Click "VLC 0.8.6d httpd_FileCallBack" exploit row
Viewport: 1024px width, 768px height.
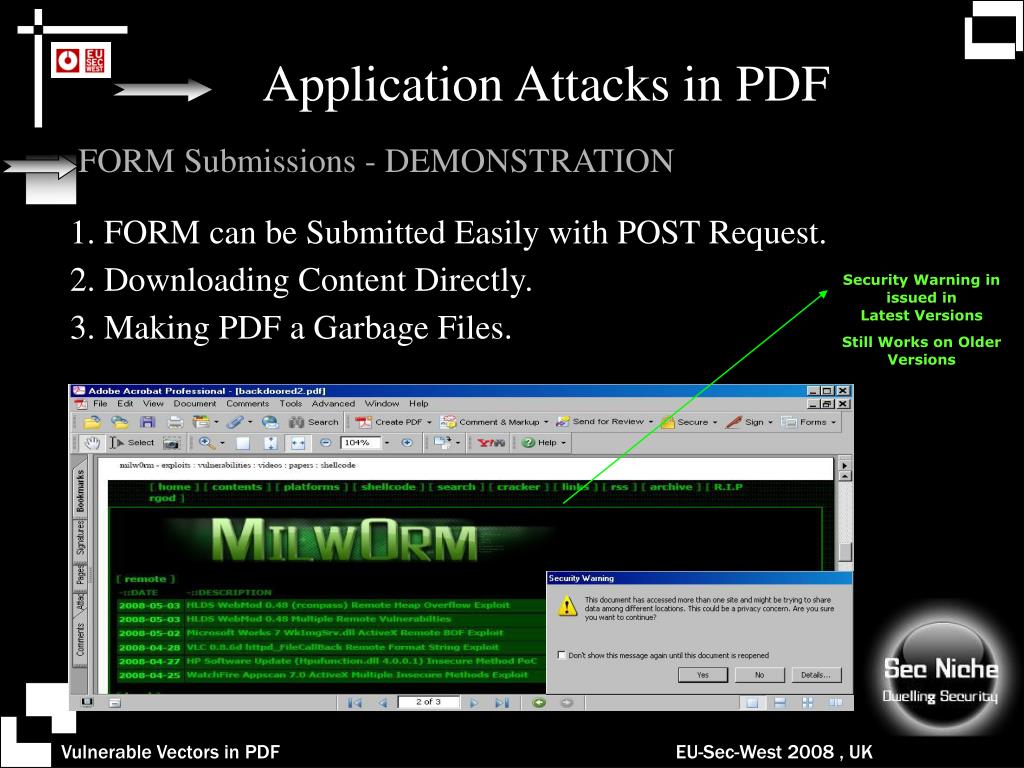[330, 647]
